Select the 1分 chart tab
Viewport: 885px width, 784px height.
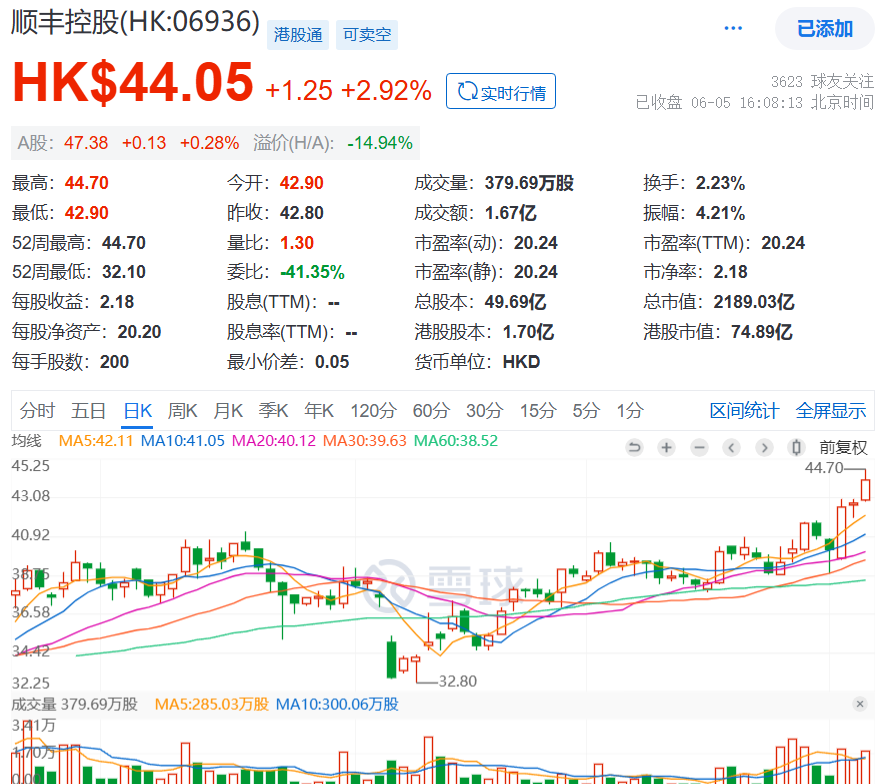tap(630, 411)
